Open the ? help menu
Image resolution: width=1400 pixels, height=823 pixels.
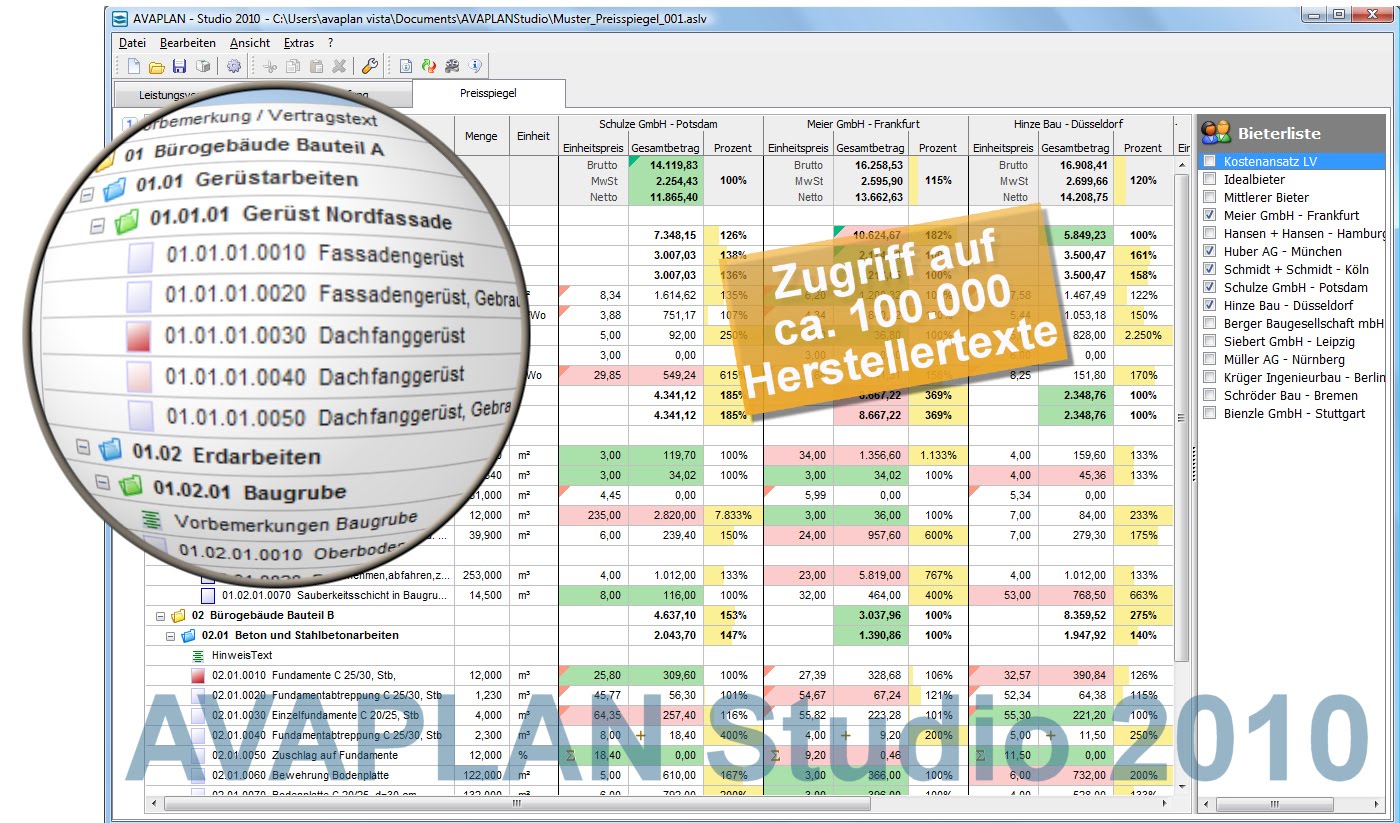click(x=330, y=43)
